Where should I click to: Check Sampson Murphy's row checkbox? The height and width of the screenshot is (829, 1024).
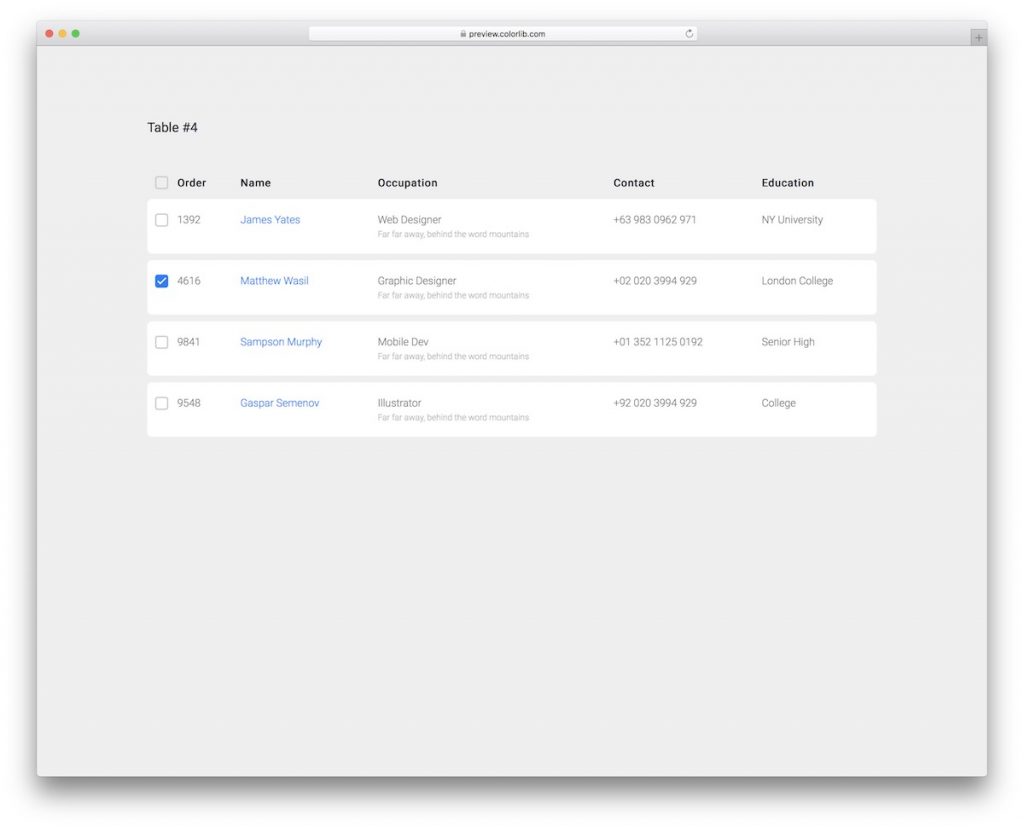coord(161,342)
